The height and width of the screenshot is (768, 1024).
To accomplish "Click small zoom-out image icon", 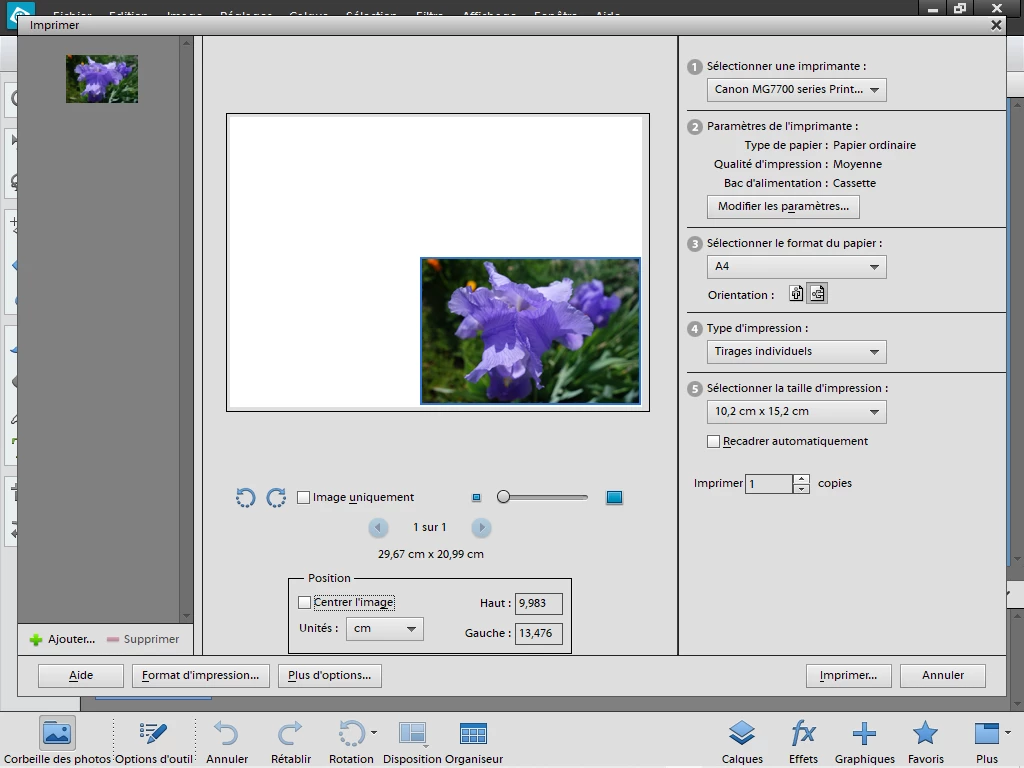I will [x=477, y=498].
